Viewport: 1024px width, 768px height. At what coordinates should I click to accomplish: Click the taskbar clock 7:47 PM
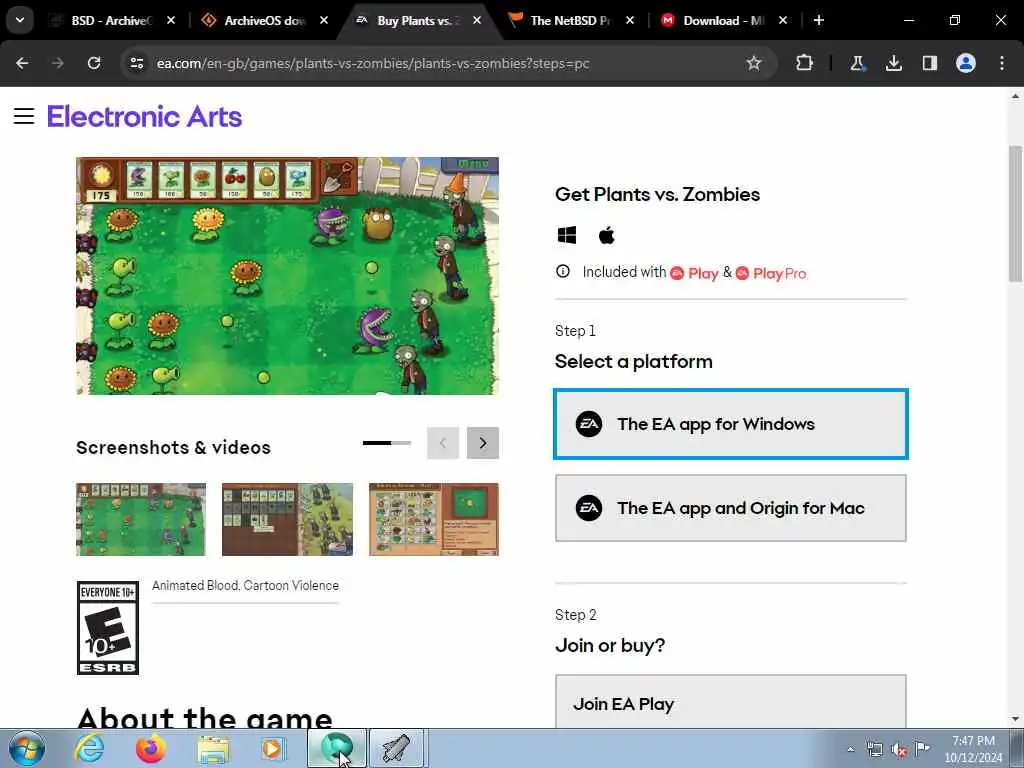coord(973,749)
